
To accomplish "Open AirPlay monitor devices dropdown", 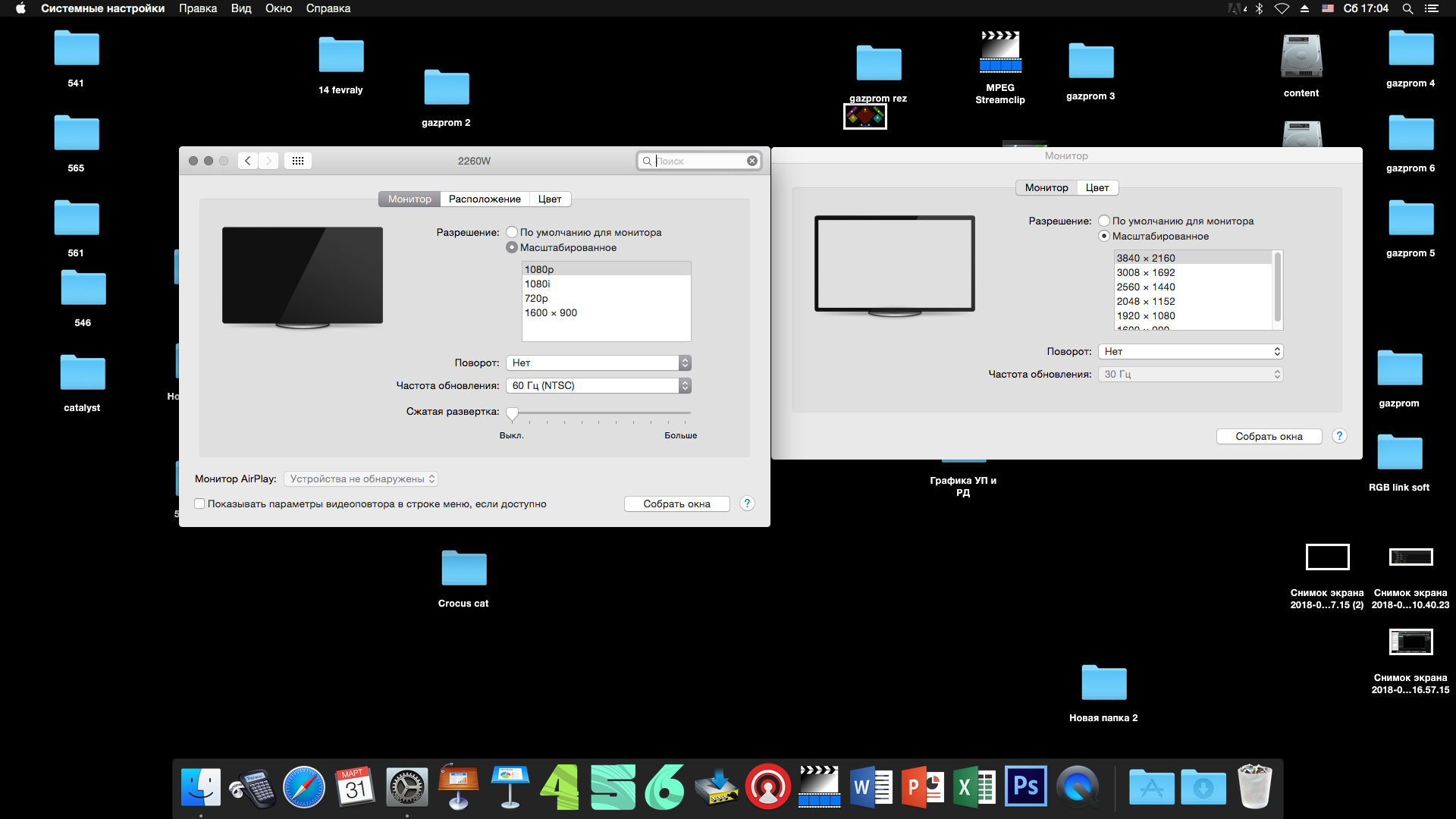I will pyautogui.click(x=361, y=479).
